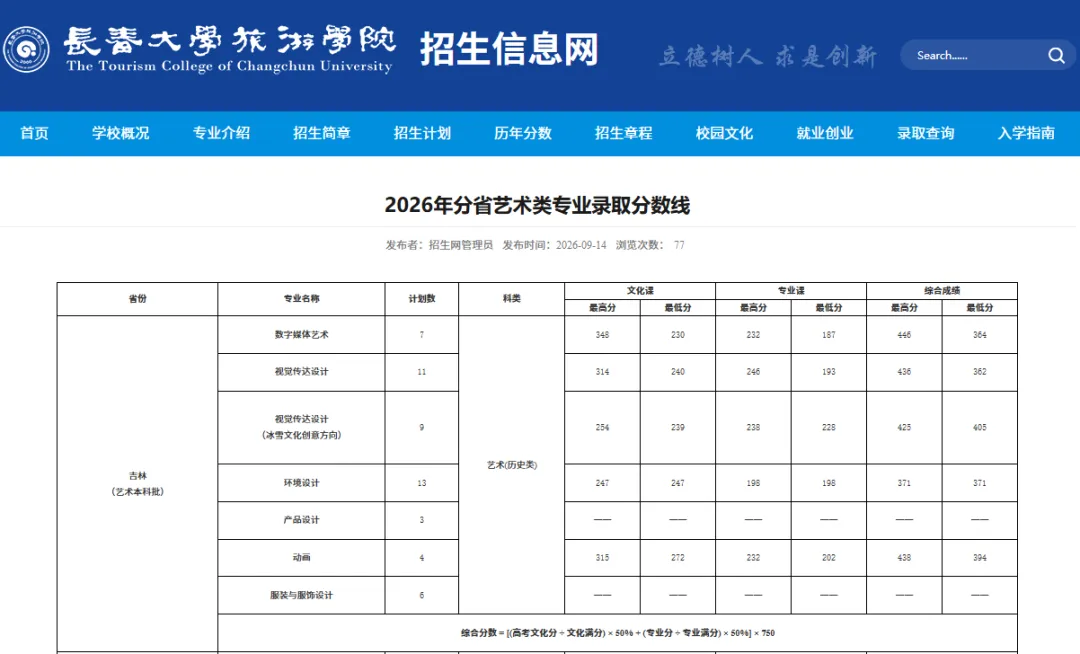Viewport: 1080px width, 654px height.
Task: Click the score 187 cell
Action: [x=829, y=335]
